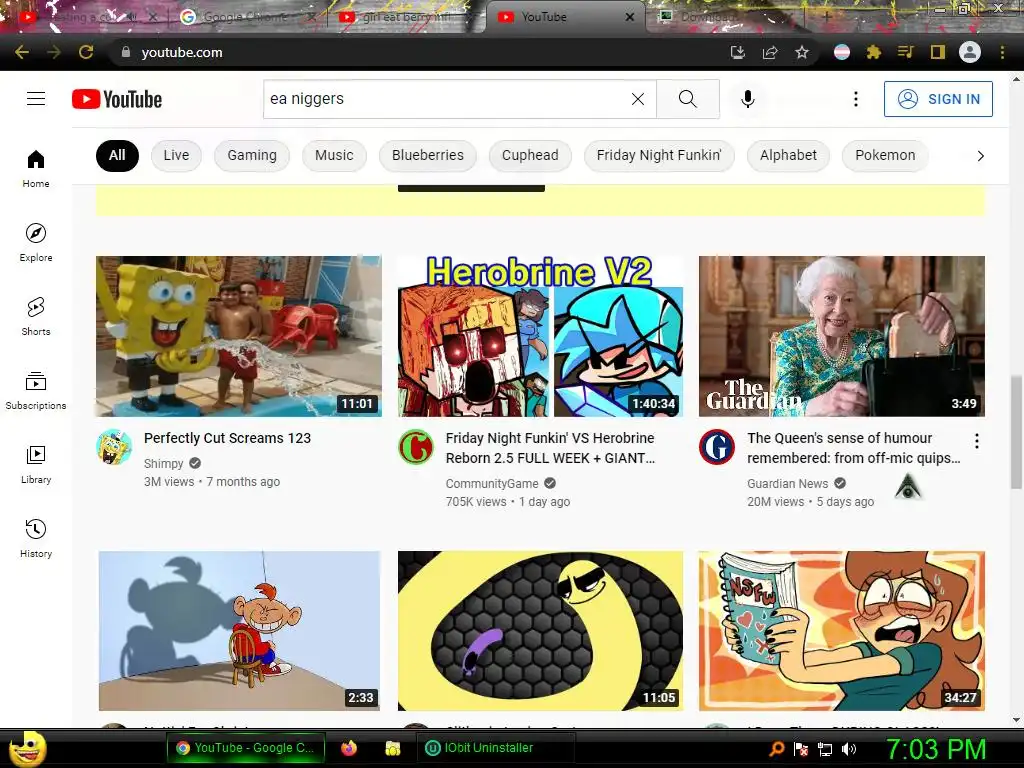Start voice search with the microphone
The image size is (1024, 768).
748,99
